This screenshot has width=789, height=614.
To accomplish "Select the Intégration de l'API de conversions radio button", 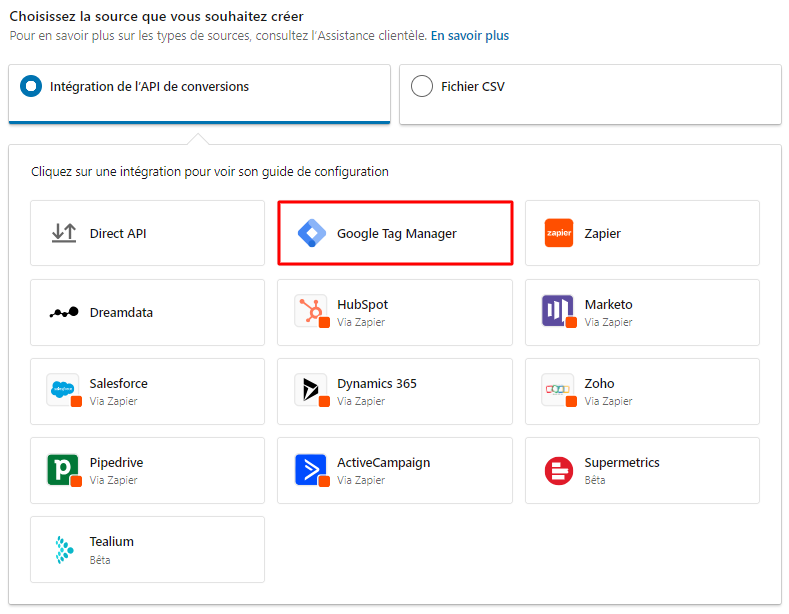I will tap(31, 86).
